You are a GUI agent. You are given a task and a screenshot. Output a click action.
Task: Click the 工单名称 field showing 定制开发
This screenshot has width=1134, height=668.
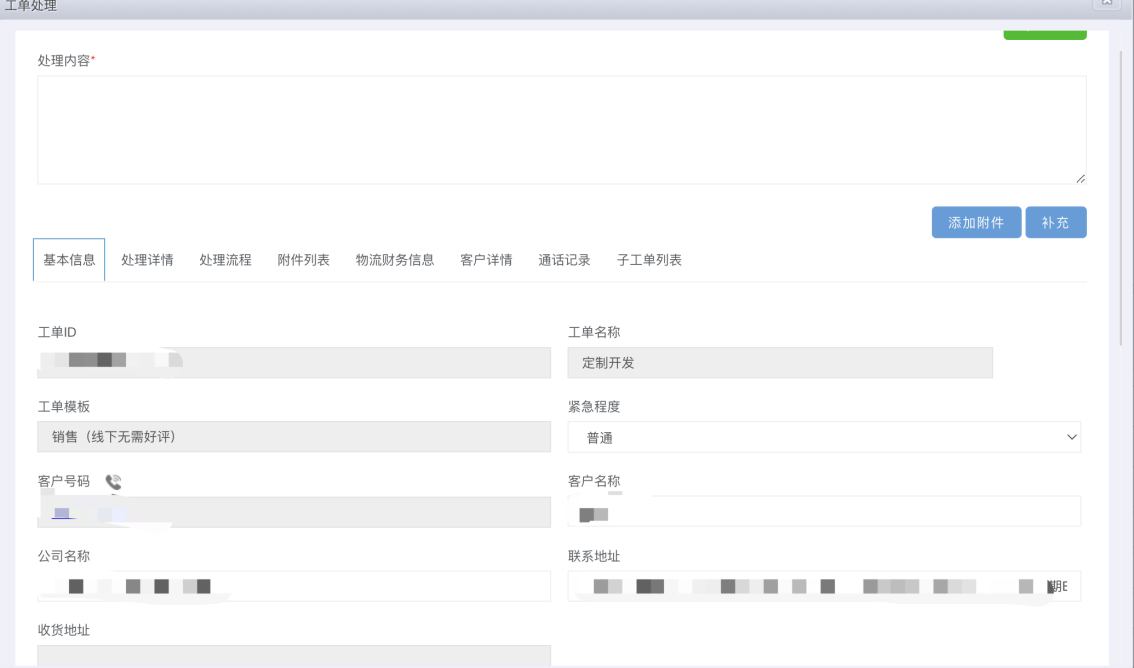pyautogui.click(x=779, y=363)
